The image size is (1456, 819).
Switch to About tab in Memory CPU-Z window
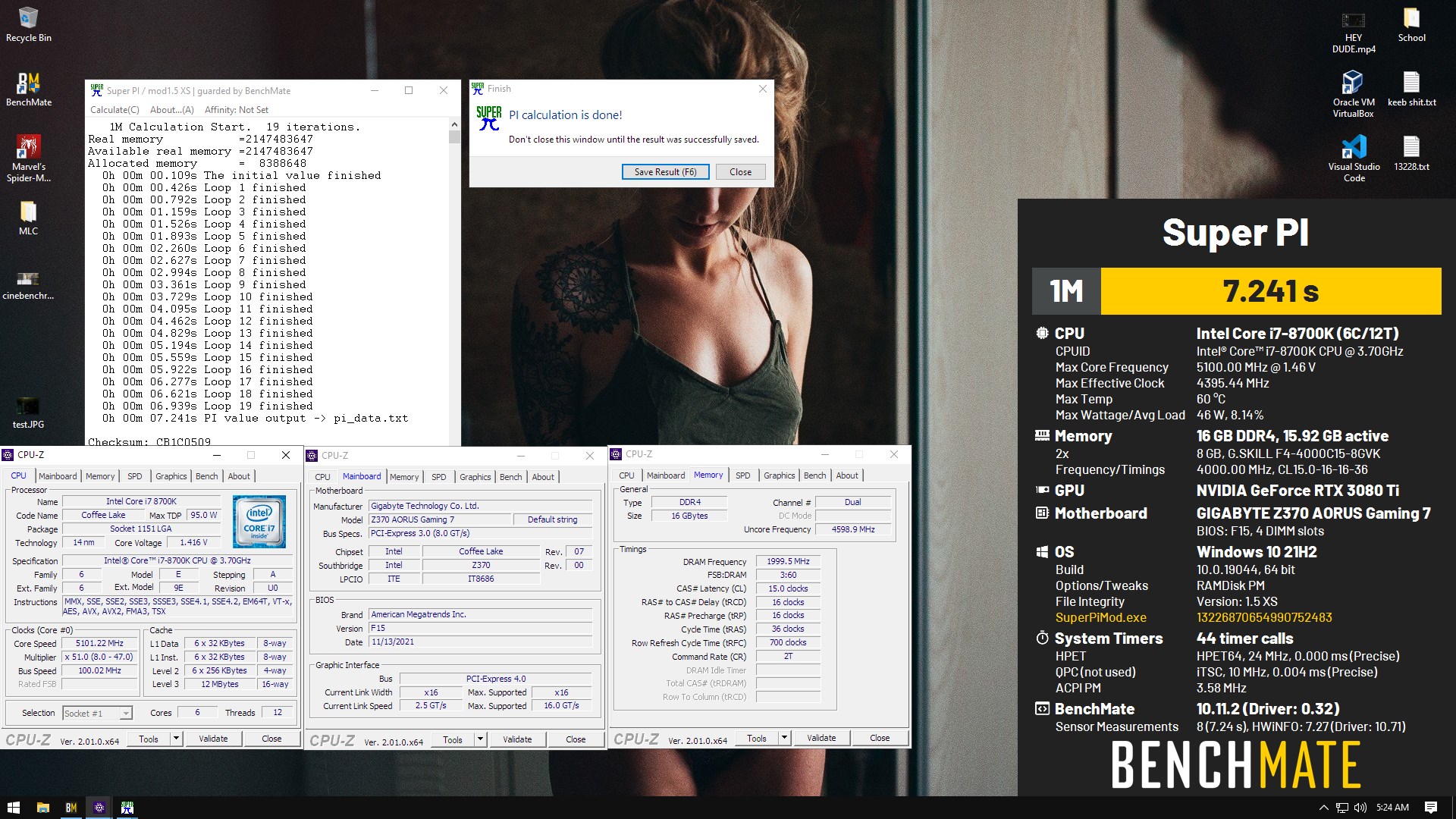click(x=847, y=475)
